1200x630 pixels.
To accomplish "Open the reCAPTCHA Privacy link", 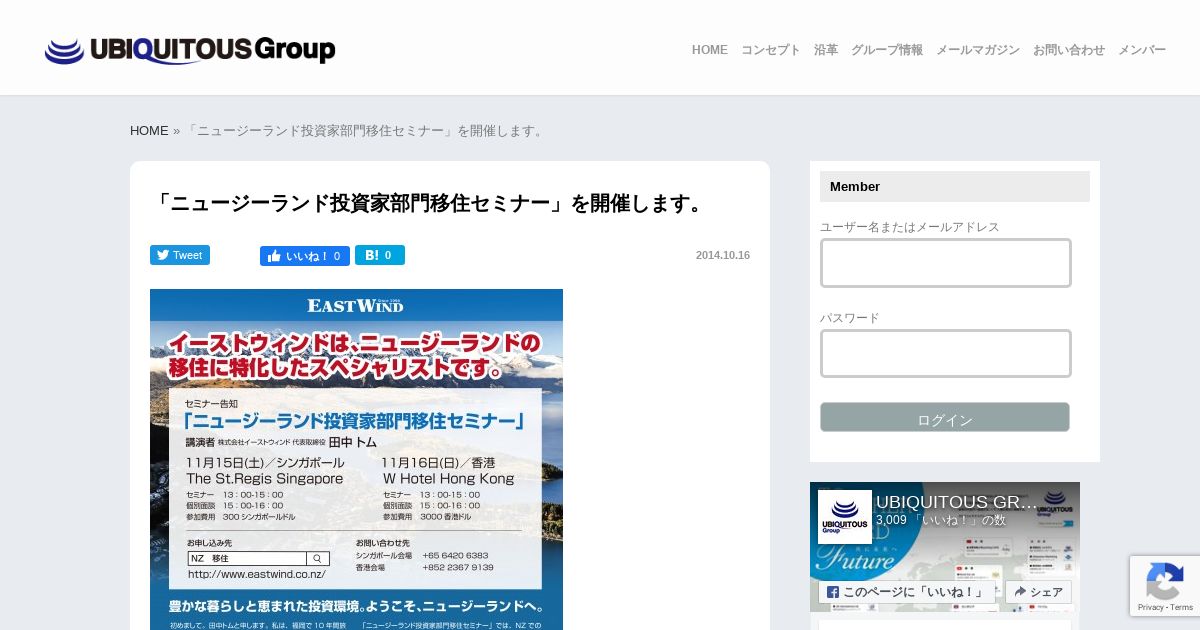I will coord(1150,607).
